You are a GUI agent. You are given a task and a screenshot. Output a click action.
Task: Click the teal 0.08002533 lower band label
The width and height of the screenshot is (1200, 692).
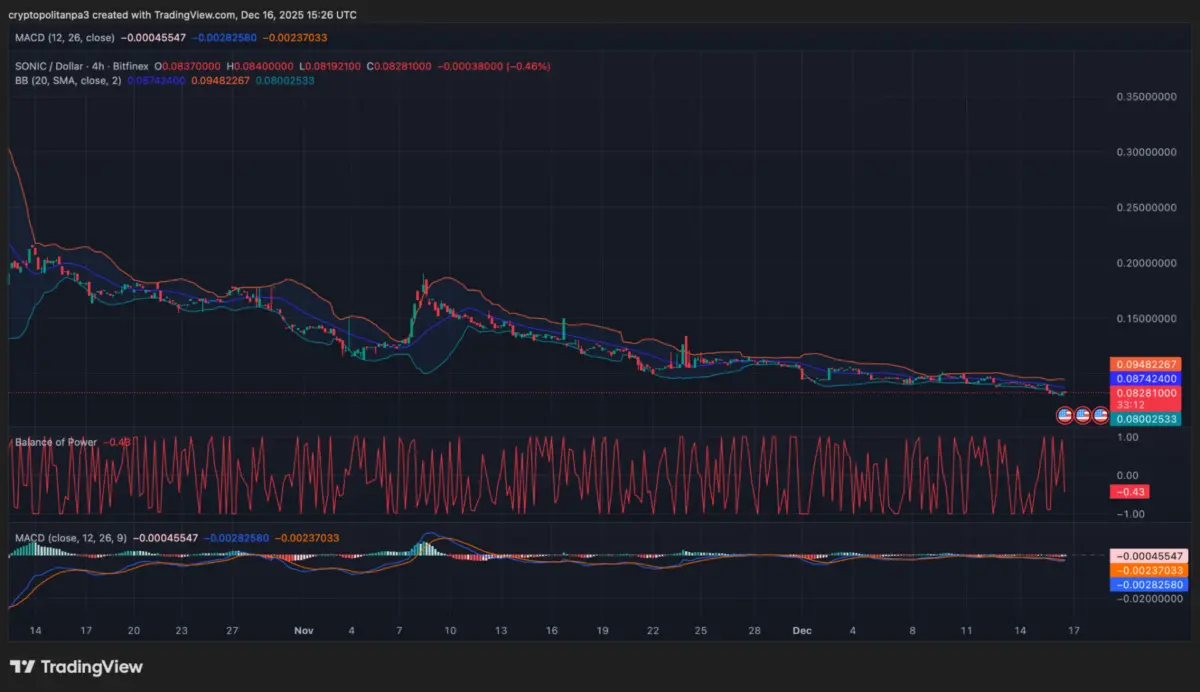tap(1148, 418)
